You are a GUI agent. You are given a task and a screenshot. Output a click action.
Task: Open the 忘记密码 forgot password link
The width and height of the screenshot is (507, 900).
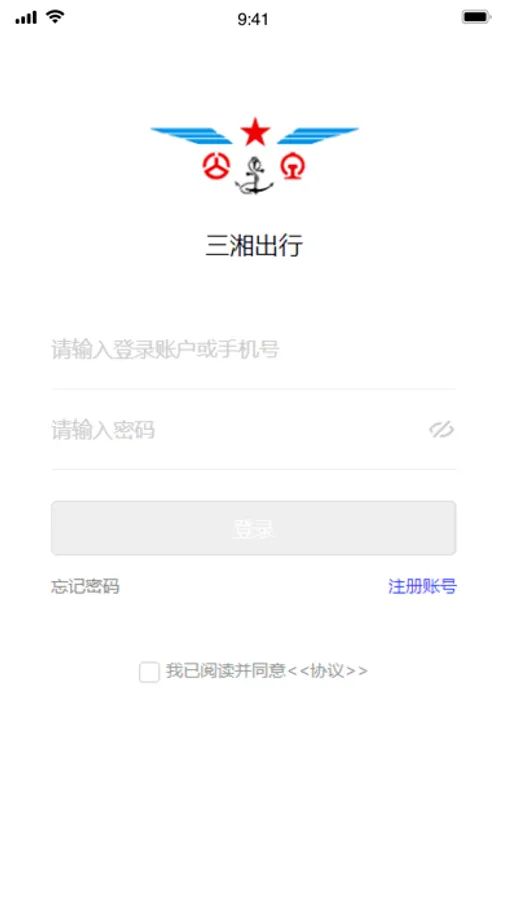coord(86,587)
